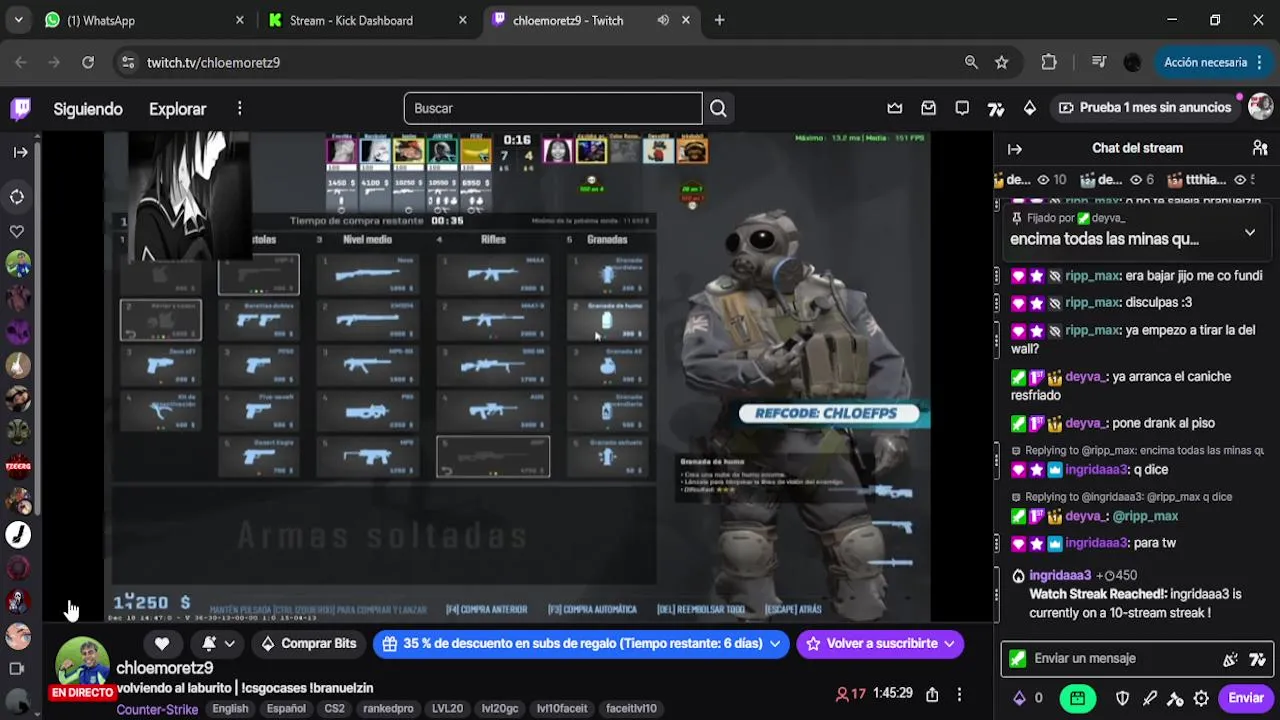Open media control icon in browser toolbar
Screen dimensions: 1280x720
tap(1099, 62)
